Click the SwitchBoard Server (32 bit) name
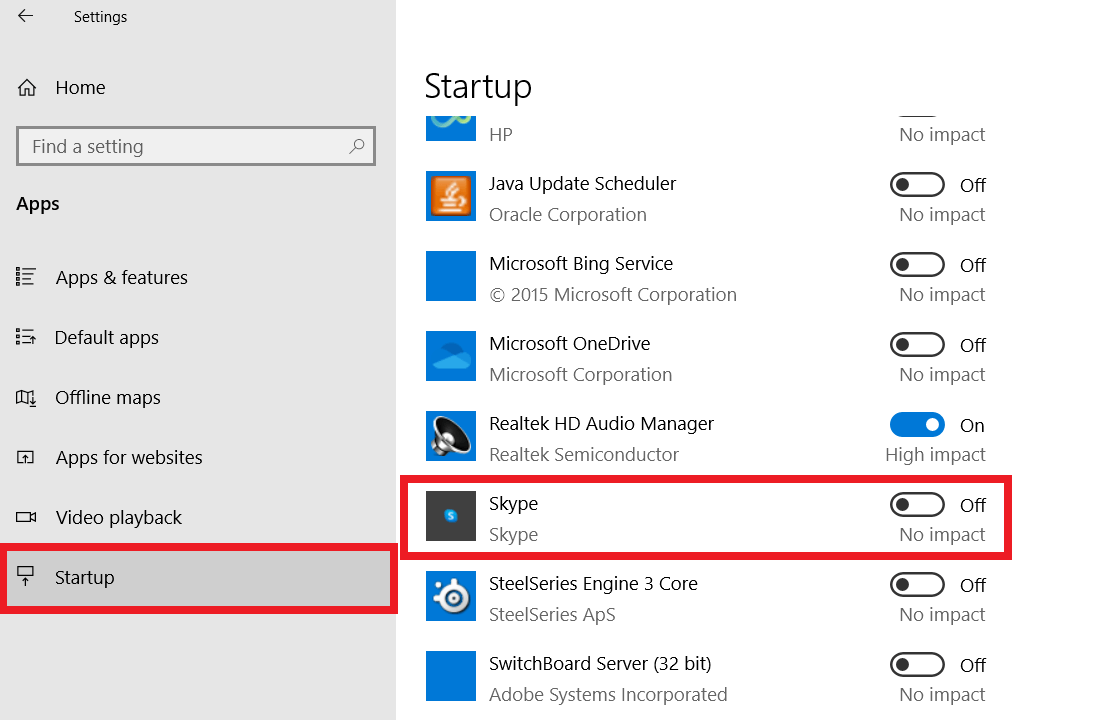The width and height of the screenshot is (1114, 720). coord(600,664)
